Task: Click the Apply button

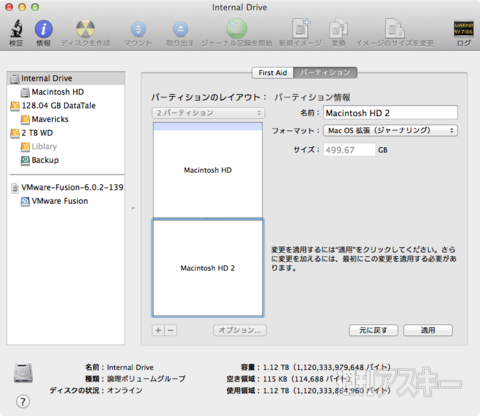Action: pos(428,330)
